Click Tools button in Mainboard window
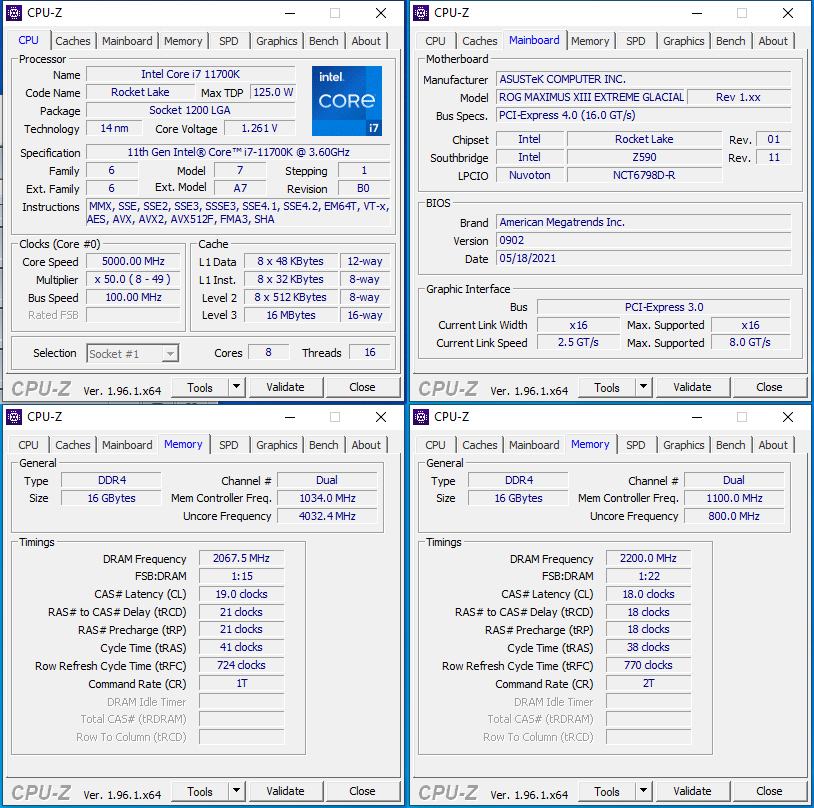The height and width of the screenshot is (808, 814). [x=607, y=387]
